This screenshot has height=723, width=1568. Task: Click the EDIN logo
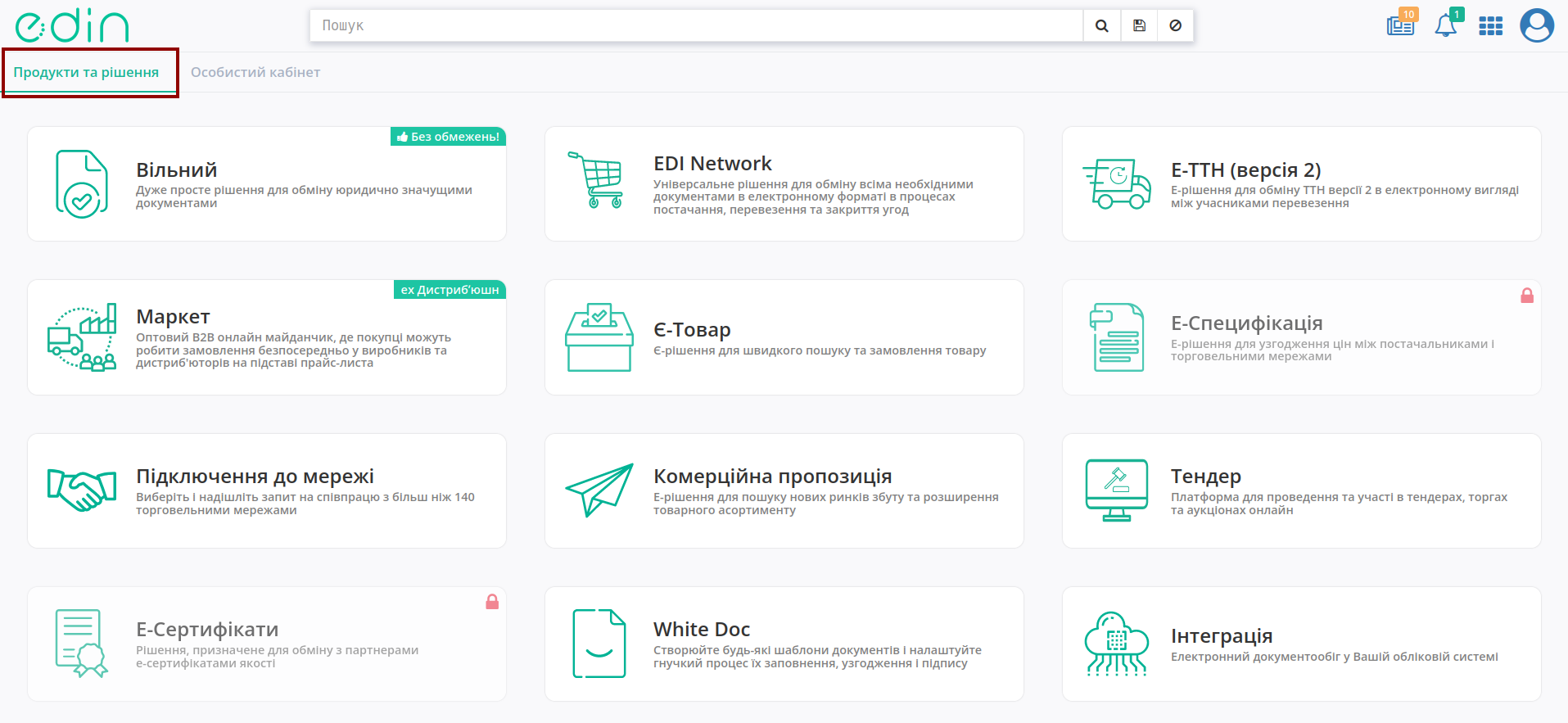(72, 26)
